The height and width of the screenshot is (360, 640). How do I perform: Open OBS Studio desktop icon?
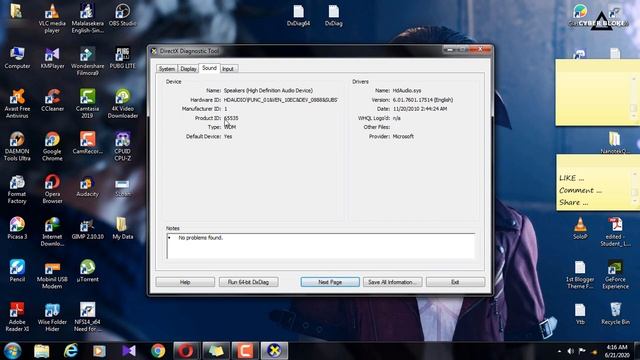tap(122, 16)
